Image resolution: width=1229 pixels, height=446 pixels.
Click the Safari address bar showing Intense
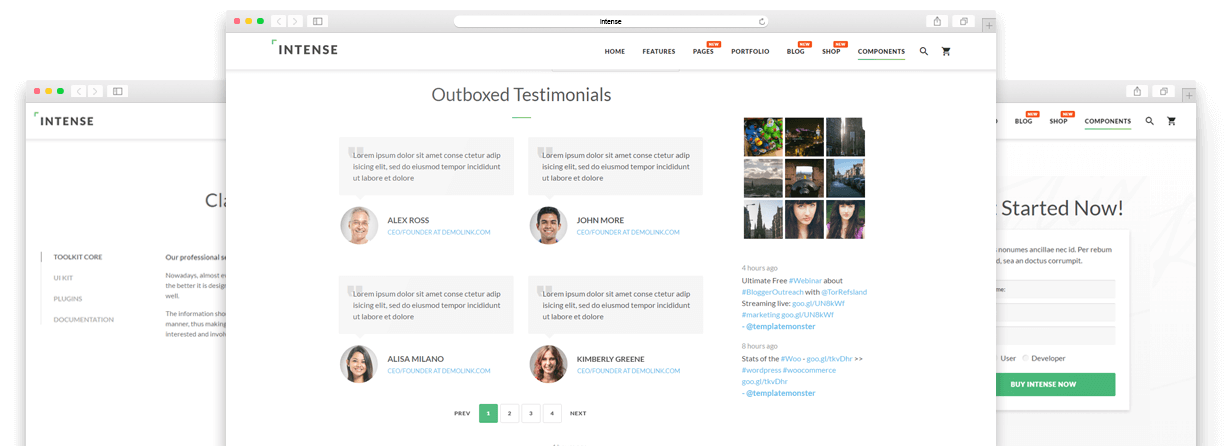(x=610, y=21)
